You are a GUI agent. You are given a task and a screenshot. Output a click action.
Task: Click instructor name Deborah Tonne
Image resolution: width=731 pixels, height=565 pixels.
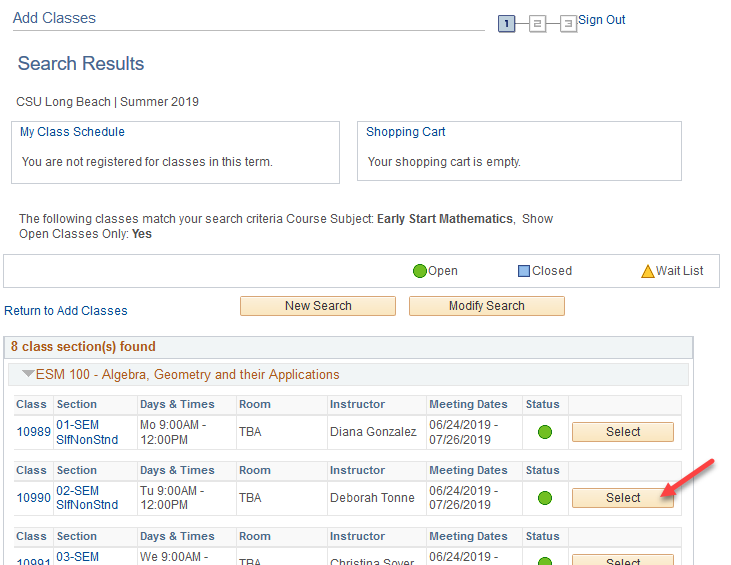click(372, 498)
